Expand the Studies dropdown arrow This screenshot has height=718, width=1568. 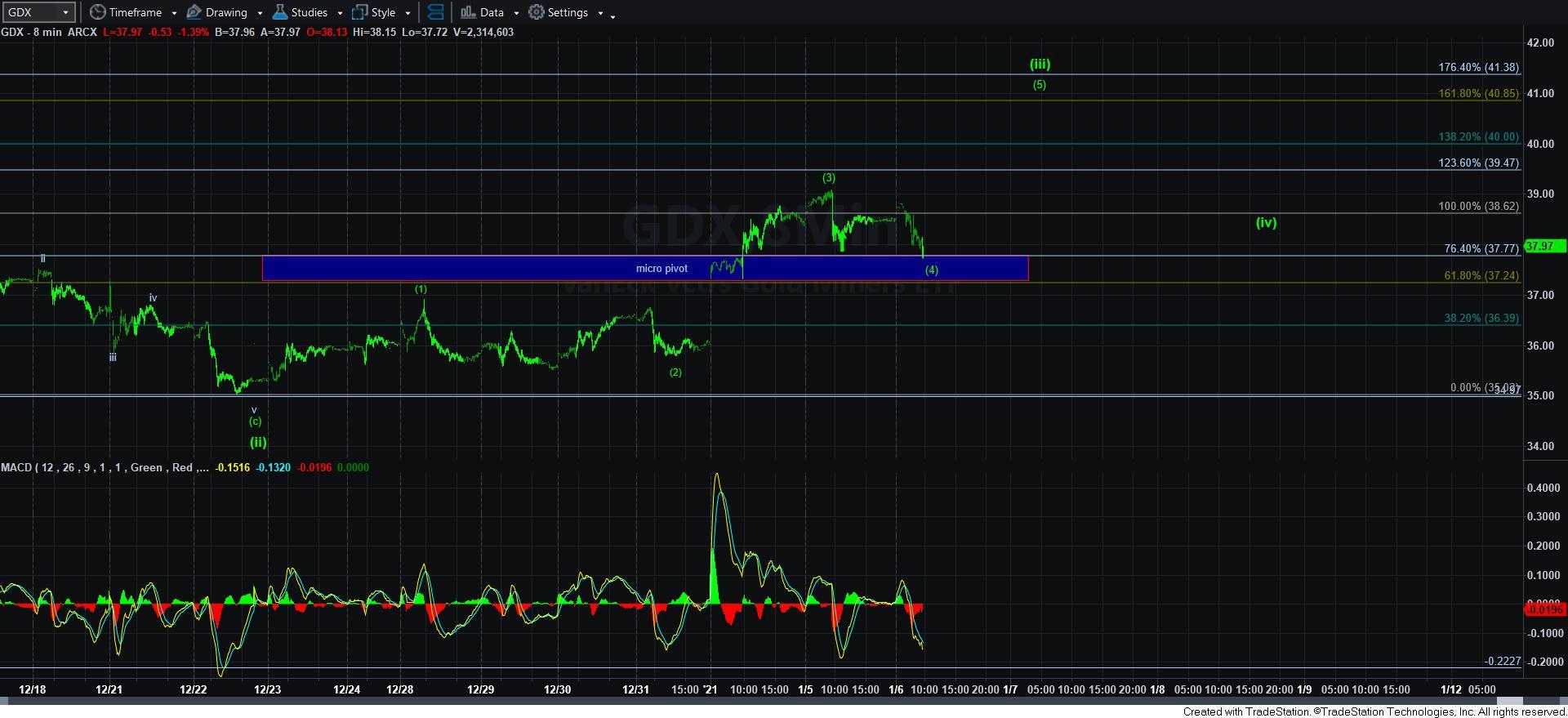point(340,13)
